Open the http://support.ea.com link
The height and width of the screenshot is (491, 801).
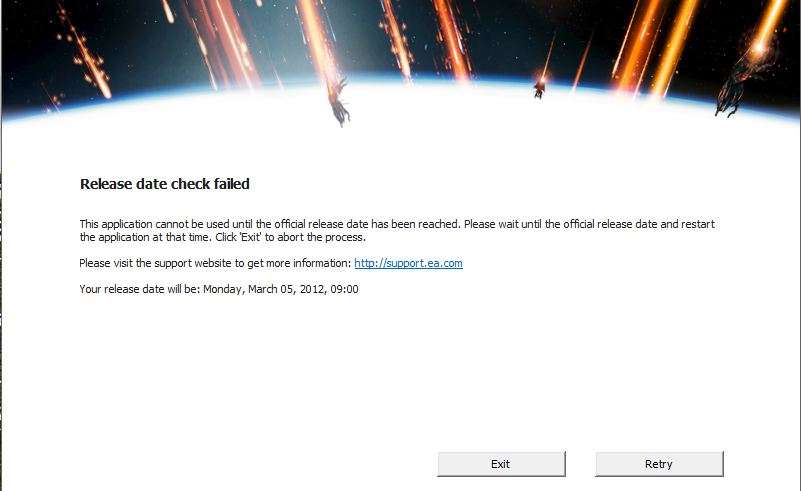(x=408, y=263)
